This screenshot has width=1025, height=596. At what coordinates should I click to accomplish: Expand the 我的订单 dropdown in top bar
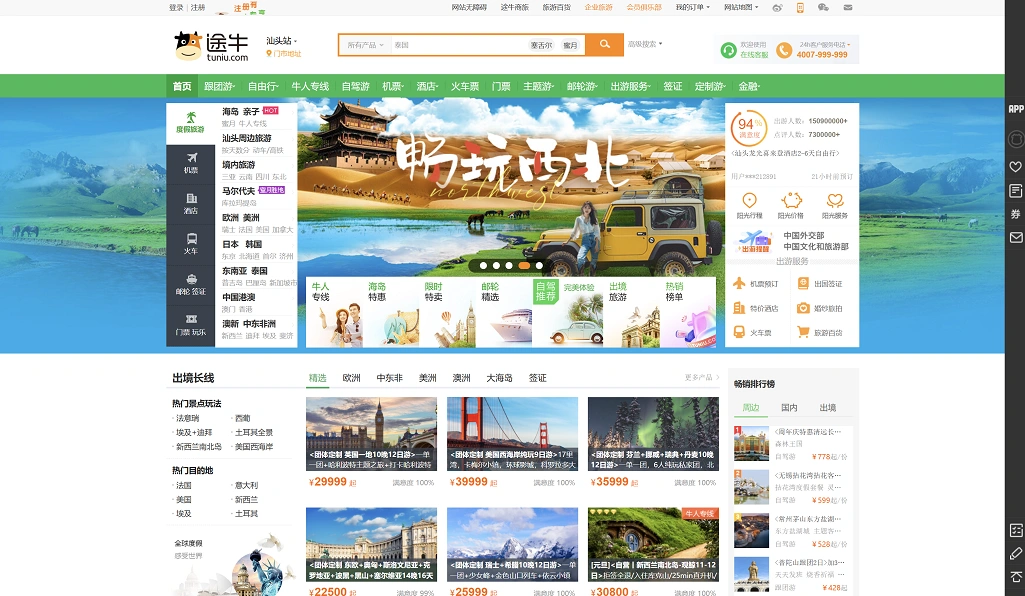pyautogui.click(x=692, y=7)
